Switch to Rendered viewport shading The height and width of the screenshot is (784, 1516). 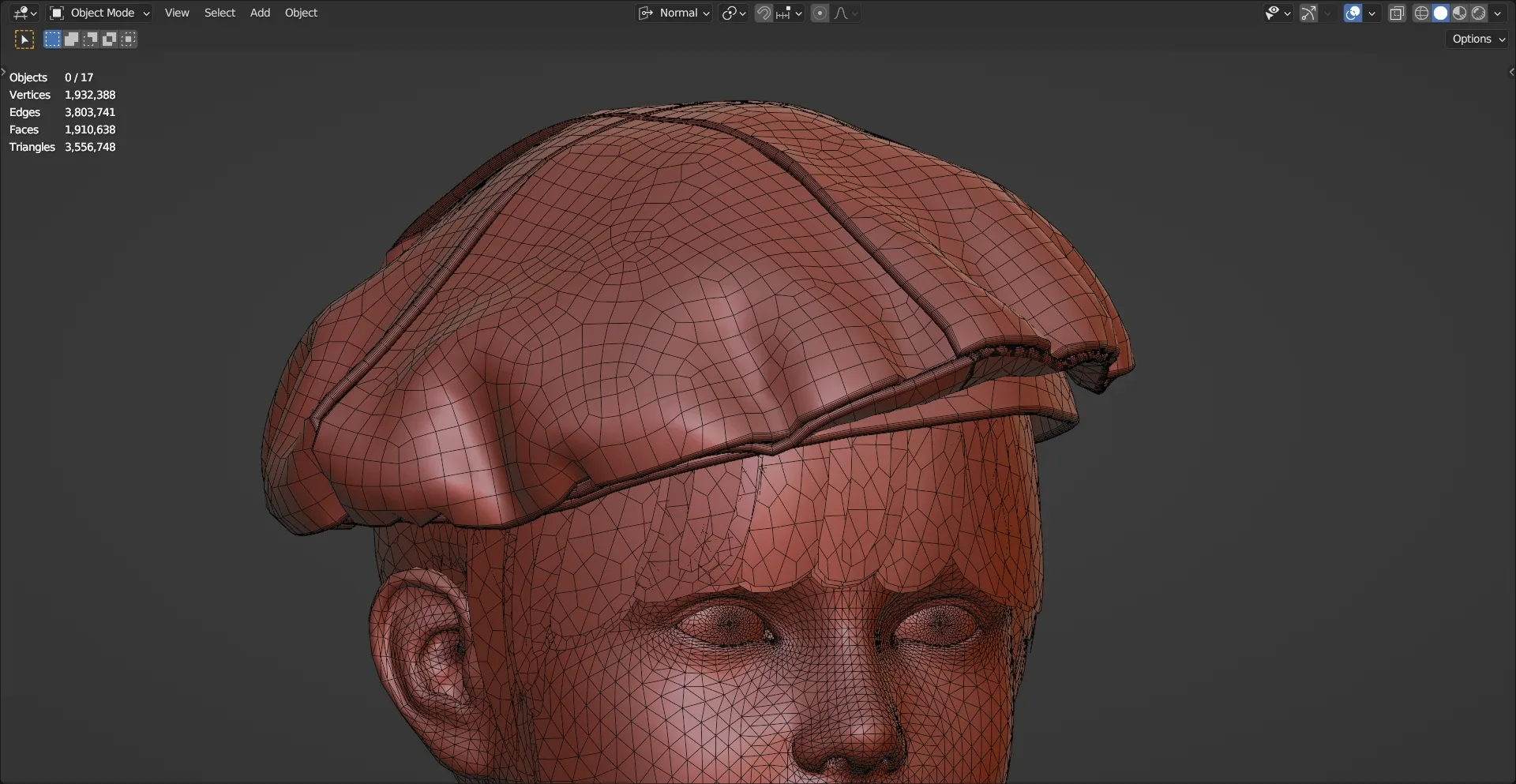(x=1478, y=13)
